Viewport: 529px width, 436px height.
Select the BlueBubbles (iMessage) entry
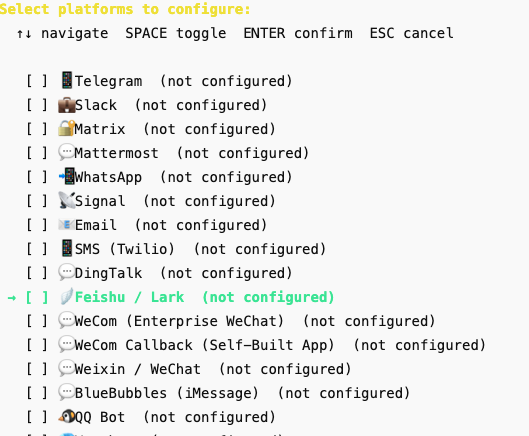[x=218, y=393]
